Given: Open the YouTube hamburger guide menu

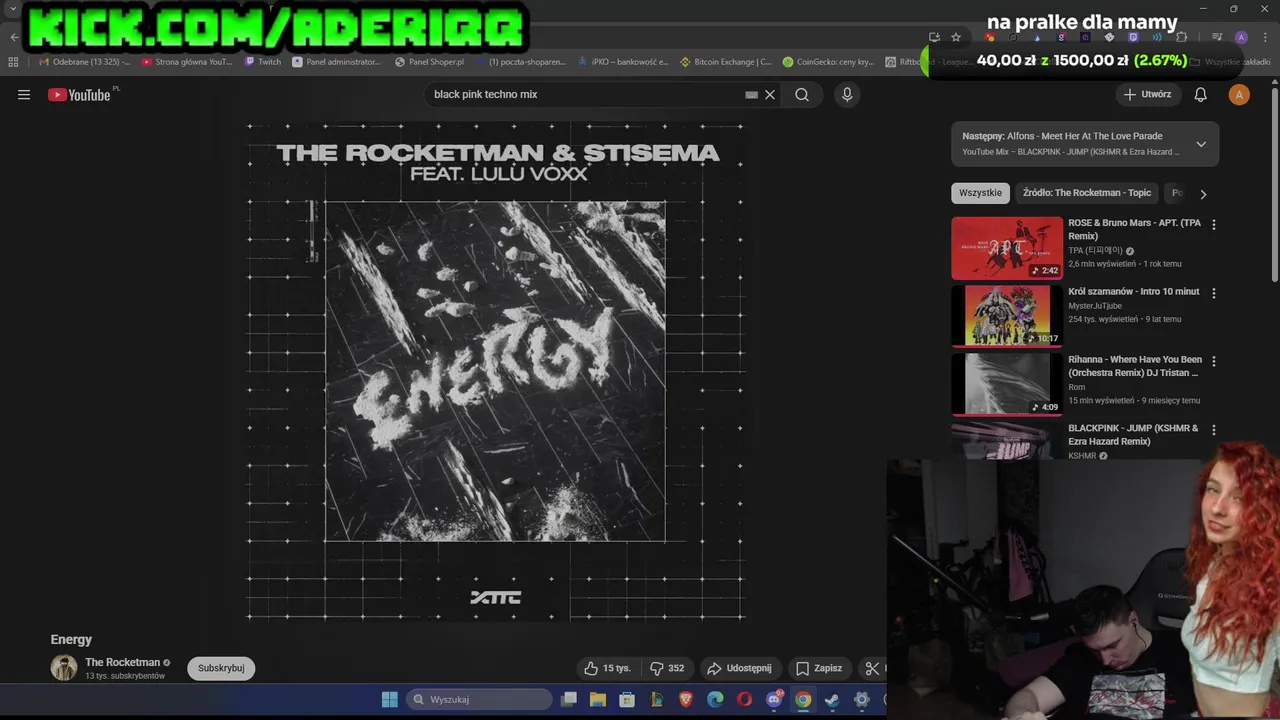Looking at the screenshot, I should tap(24, 95).
